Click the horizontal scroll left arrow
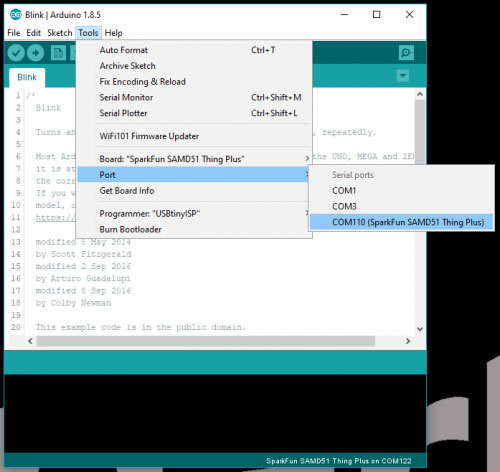Screen dimensions: 500x472 (30, 341)
